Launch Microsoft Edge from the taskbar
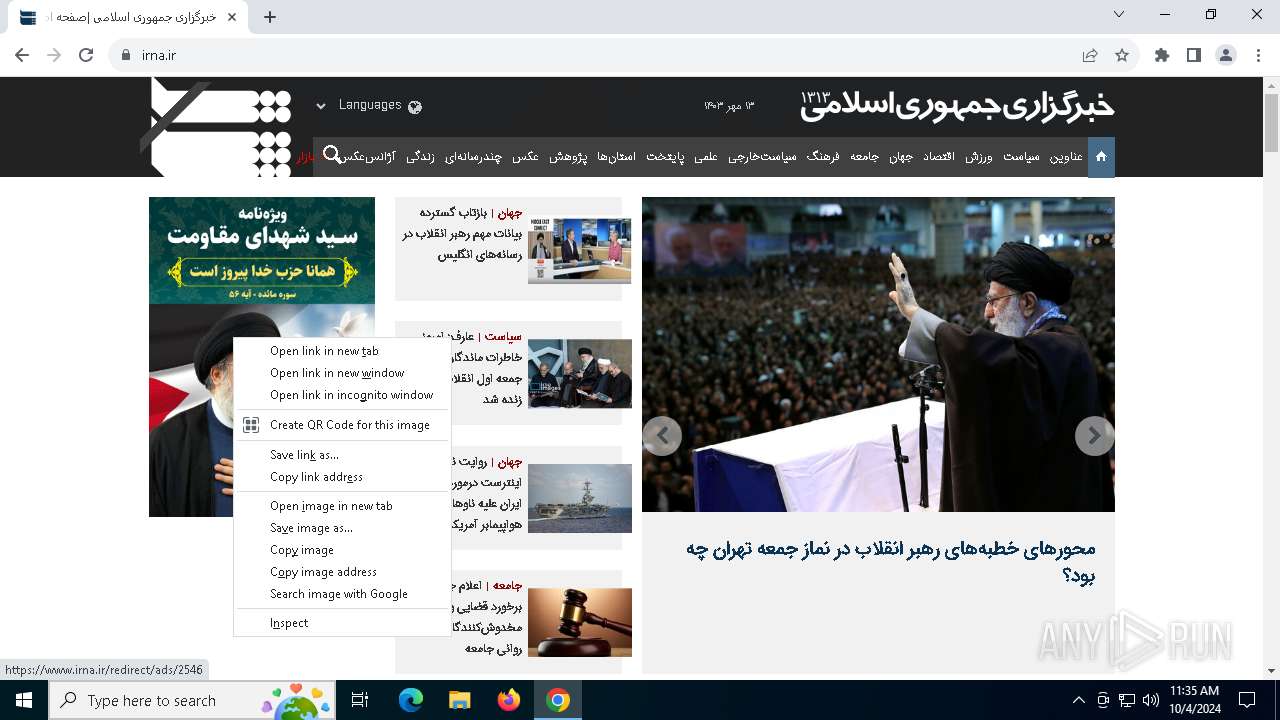The height and width of the screenshot is (720, 1280). pyautogui.click(x=411, y=700)
